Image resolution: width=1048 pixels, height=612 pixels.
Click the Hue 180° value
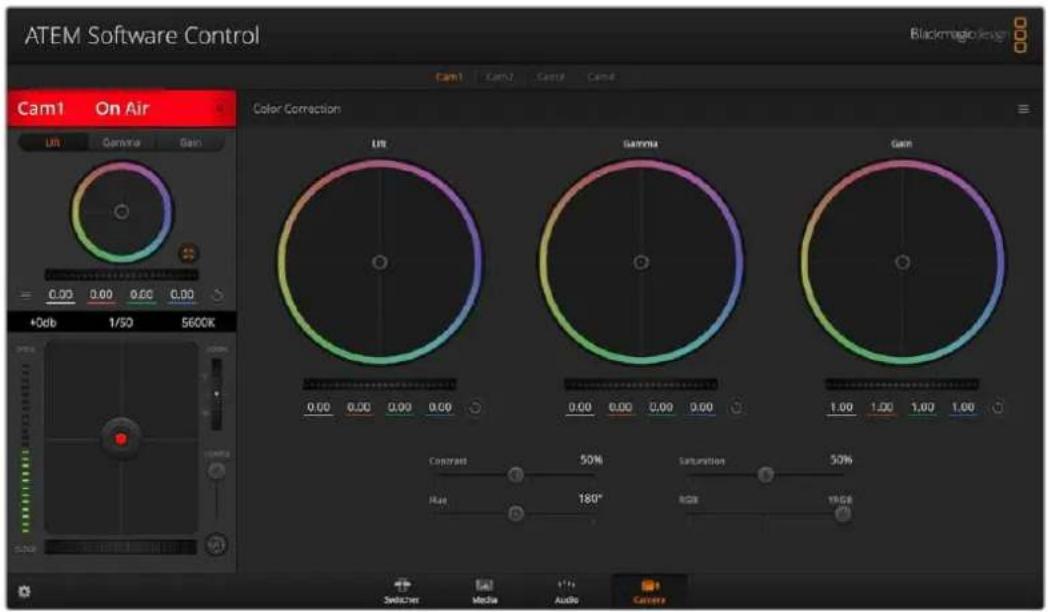[590, 498]
